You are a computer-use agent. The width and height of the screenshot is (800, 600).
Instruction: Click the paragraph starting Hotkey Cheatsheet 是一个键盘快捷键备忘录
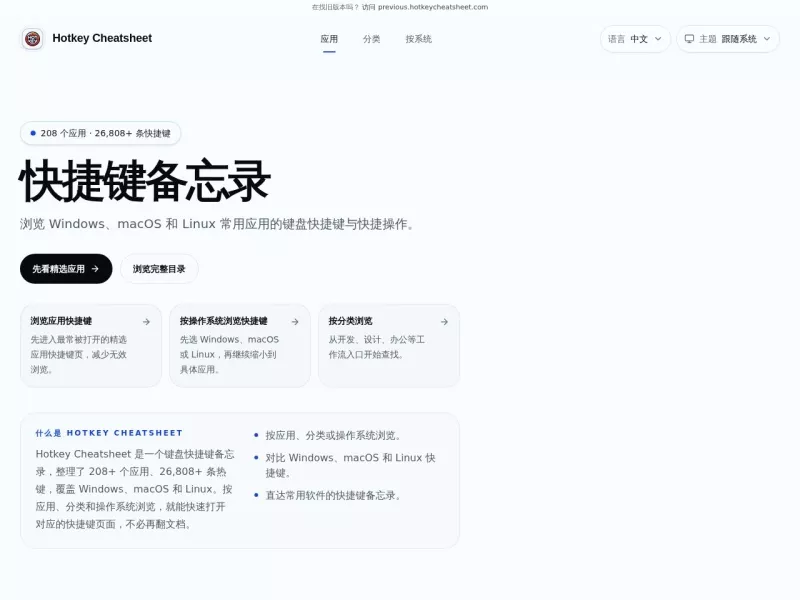[x=135, y=489]
